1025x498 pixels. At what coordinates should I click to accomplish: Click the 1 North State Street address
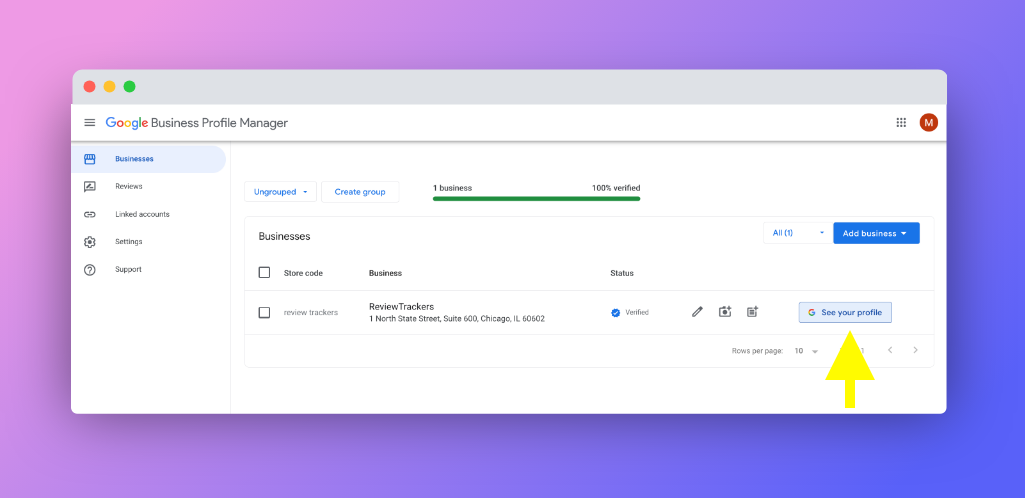pos(457,319)
